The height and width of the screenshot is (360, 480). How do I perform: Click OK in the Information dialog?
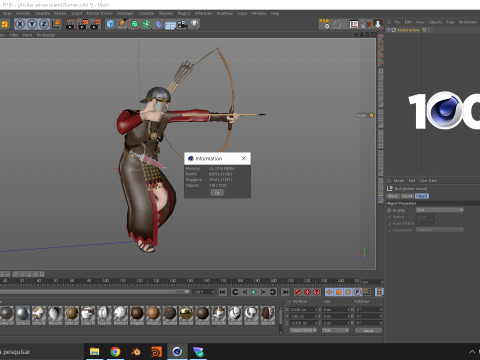coord(217,193)
